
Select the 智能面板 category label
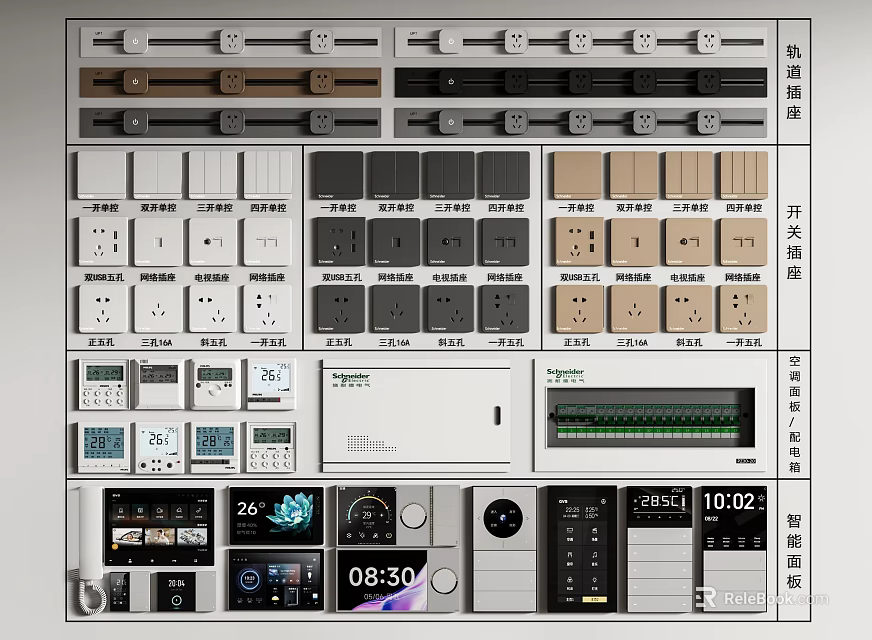(794, 551)
